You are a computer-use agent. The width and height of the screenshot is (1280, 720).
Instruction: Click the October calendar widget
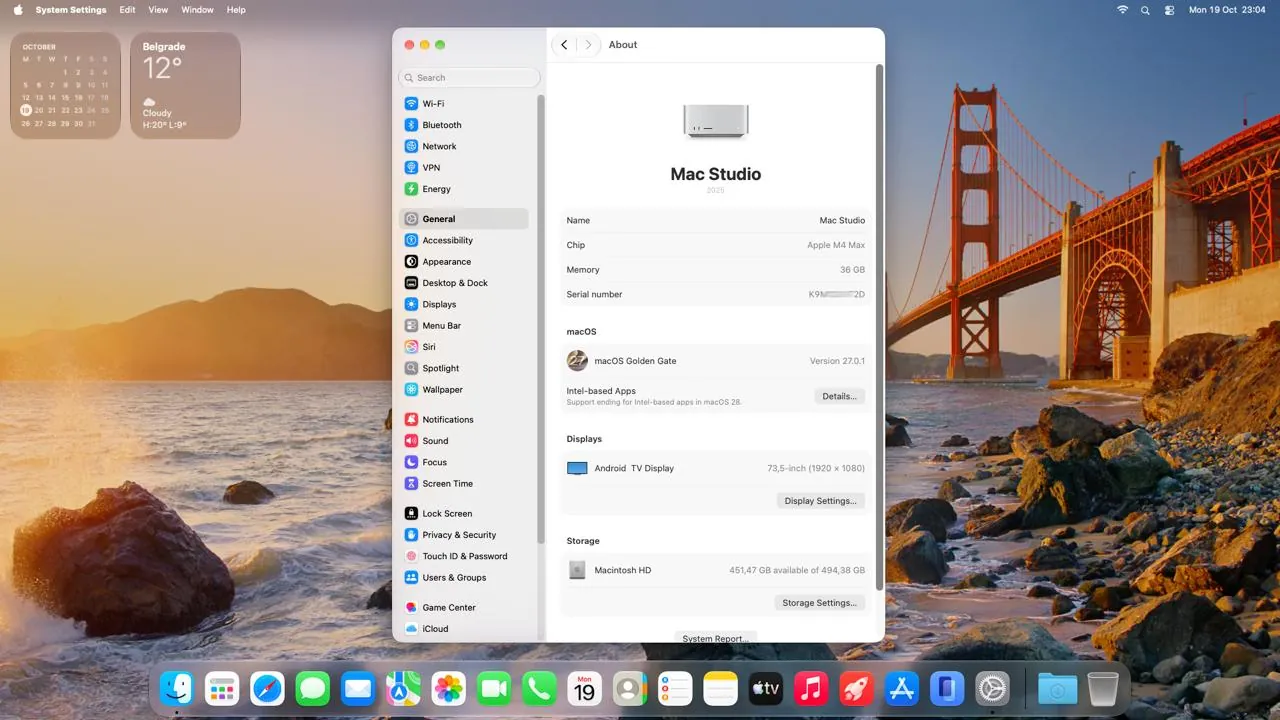click(x=65, y=85)
